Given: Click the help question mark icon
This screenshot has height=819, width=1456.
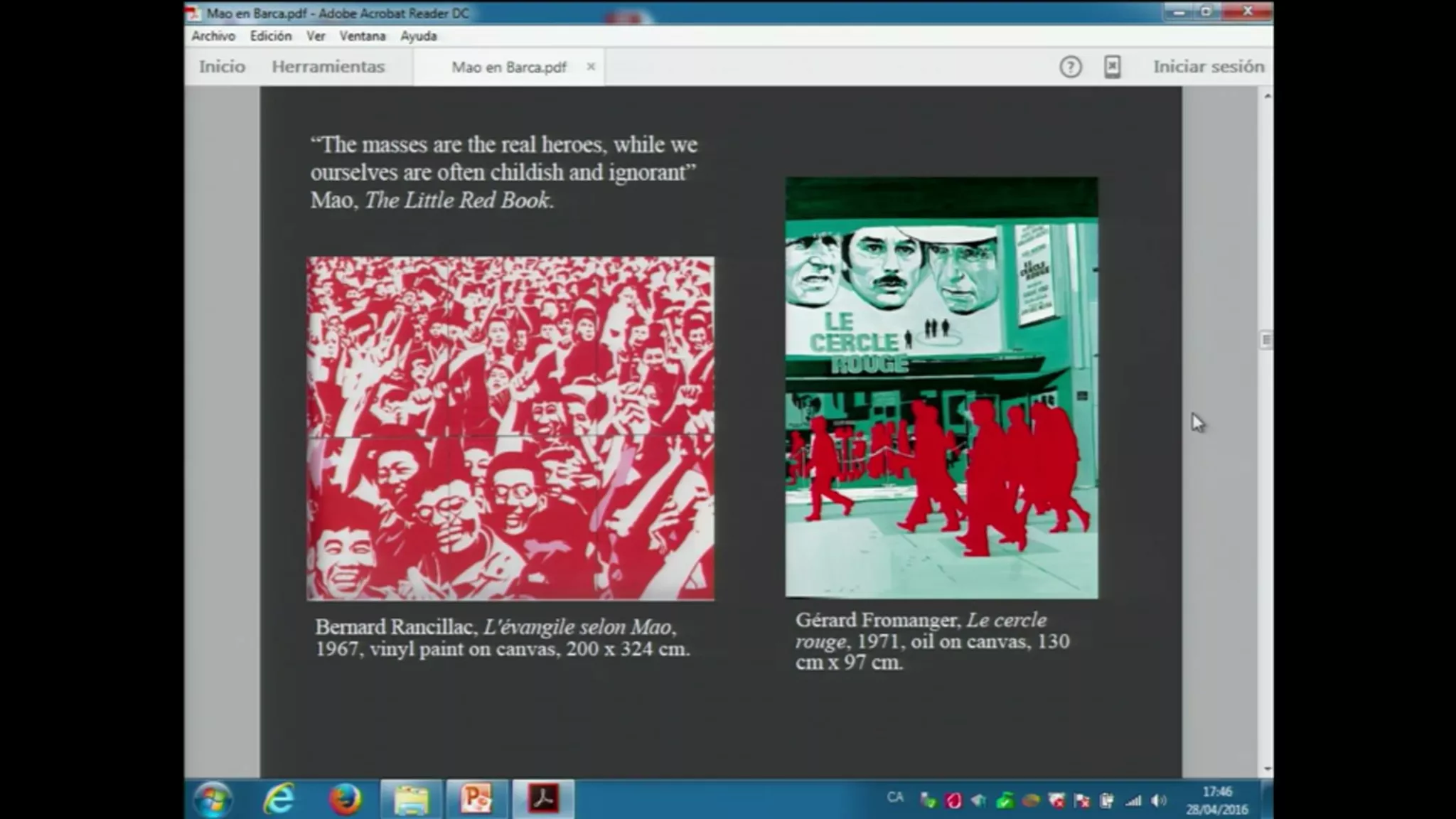Looking at the screenshot, I should [x=1071, y=67].
